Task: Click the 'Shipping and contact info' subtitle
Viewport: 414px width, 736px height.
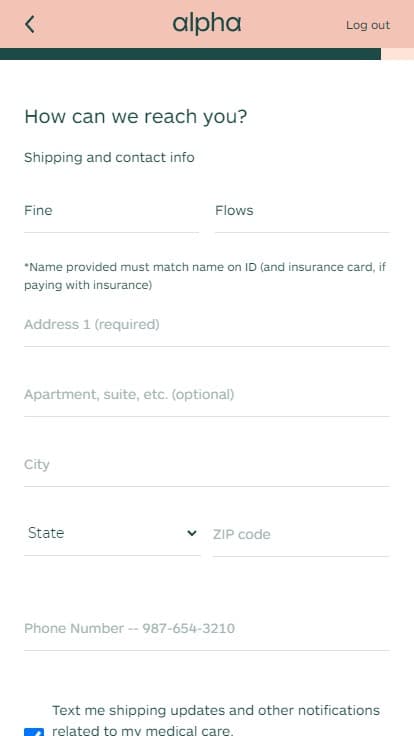Action: click(109, 158)
